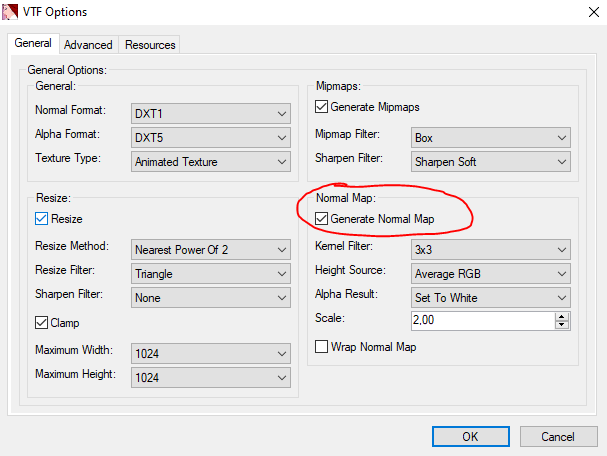
Task: Disable the Generate Normal Map checkbox
Action: (322, 219)
